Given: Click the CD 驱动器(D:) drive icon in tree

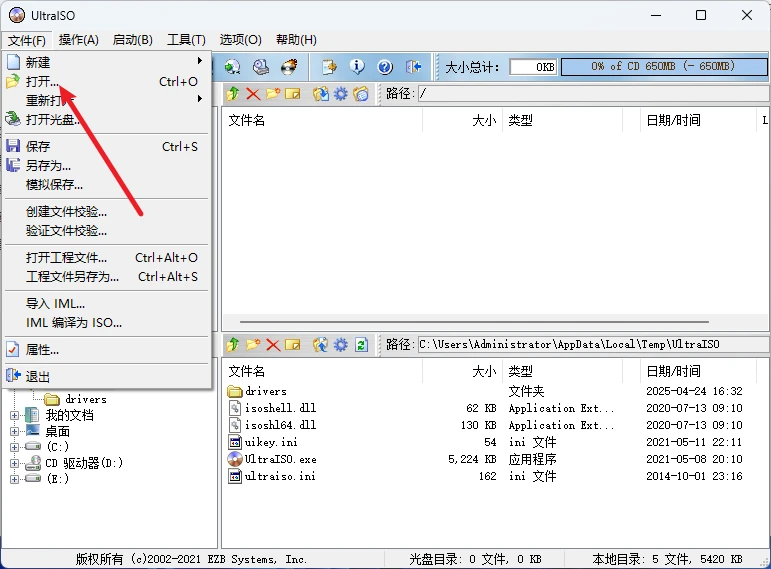Looking at the screenshot, I should (33, 463).
